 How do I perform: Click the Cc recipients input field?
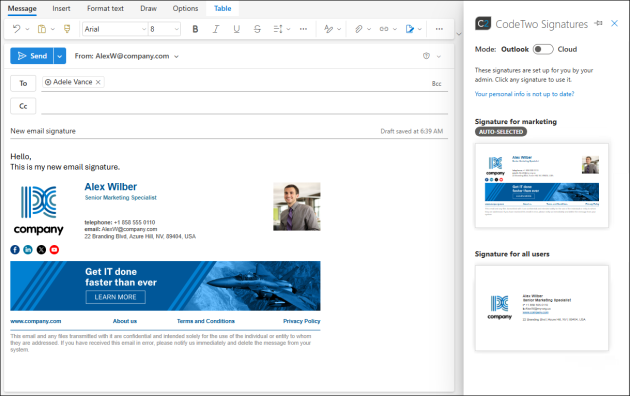coord(244,106)
